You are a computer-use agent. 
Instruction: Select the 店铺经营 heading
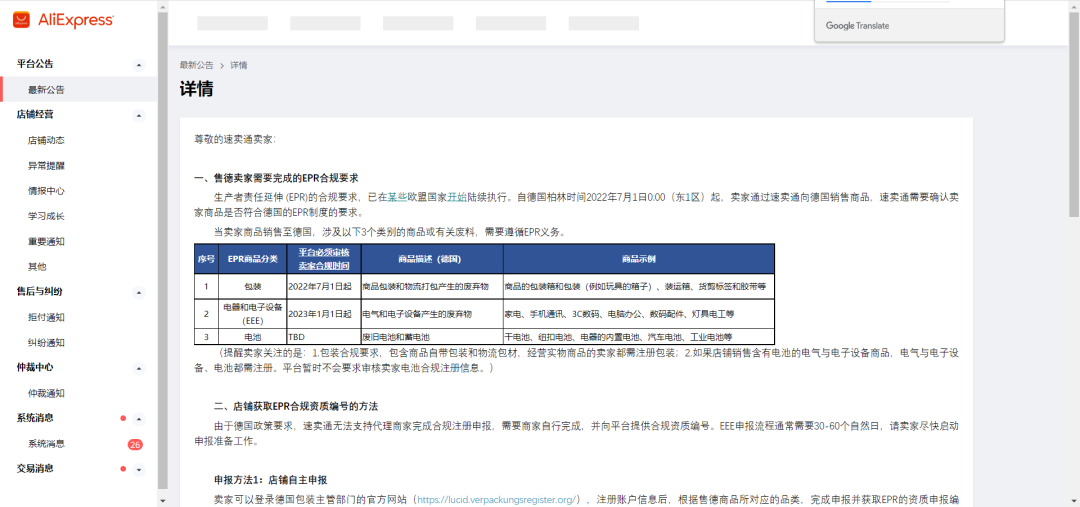coord(35,114)
